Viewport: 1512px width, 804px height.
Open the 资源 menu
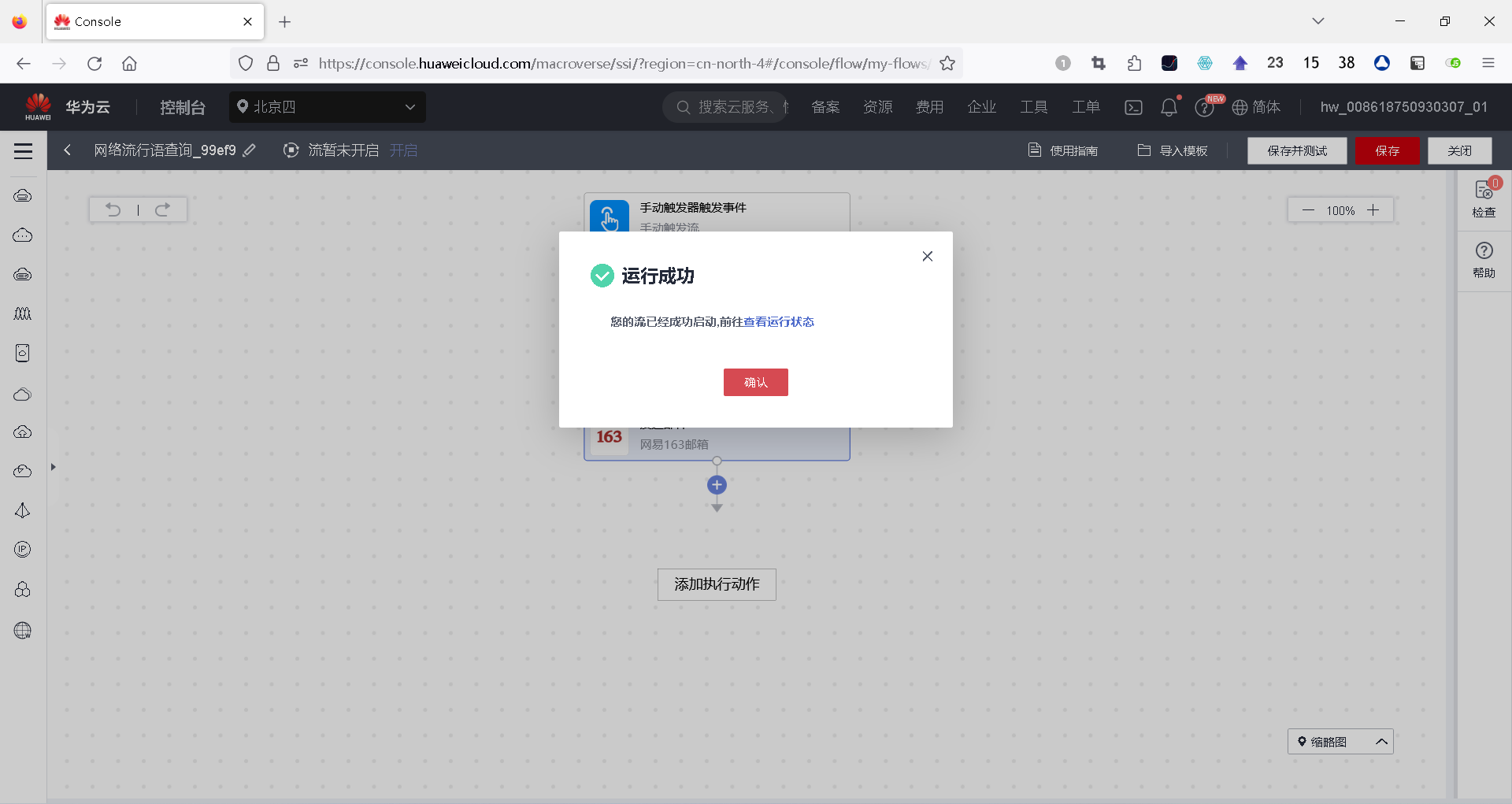click(x=877, y=107)
